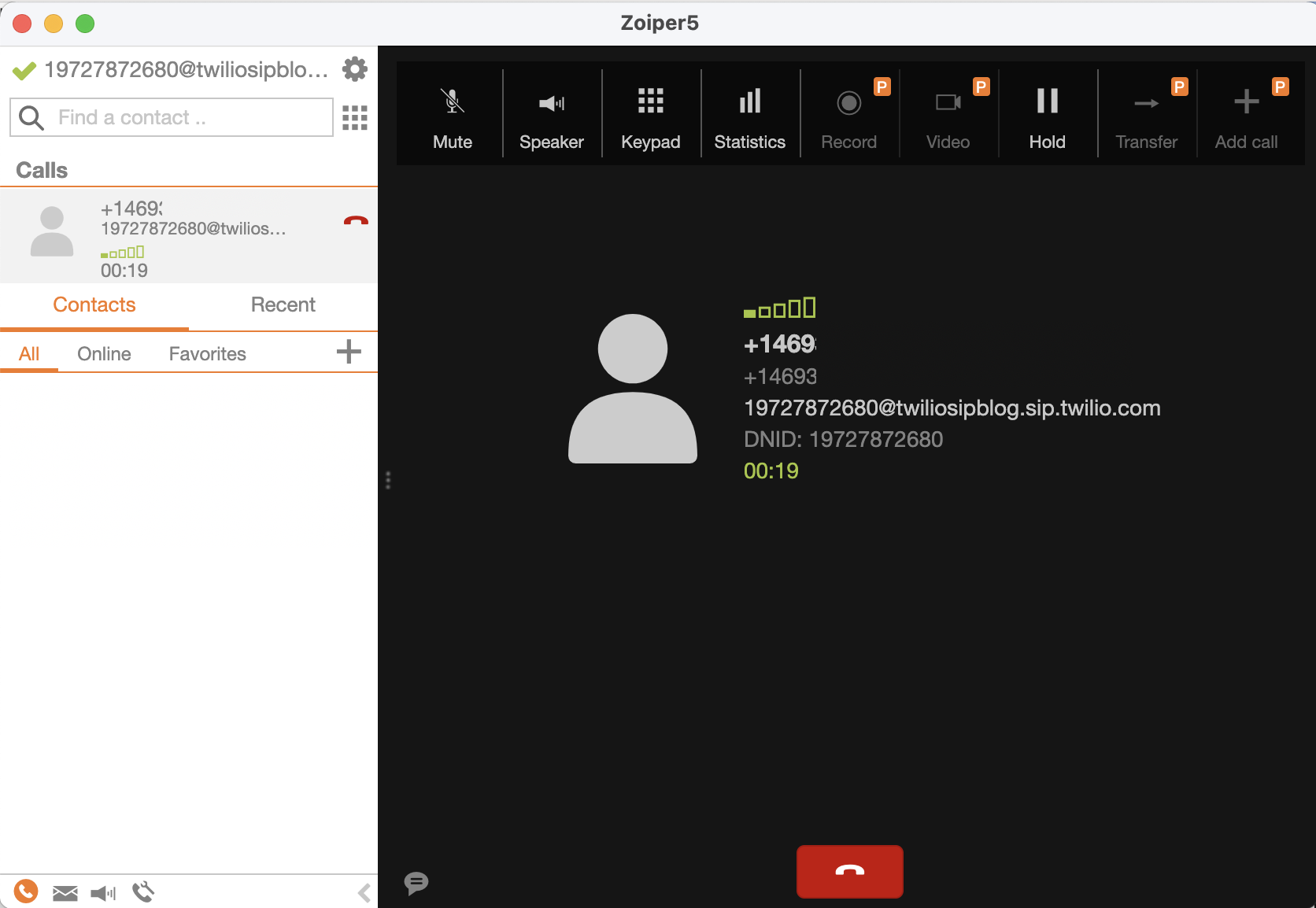Viewport: 1316px width, 908px height.
Task: Click the large caller avatar
Action: point(633,389)
